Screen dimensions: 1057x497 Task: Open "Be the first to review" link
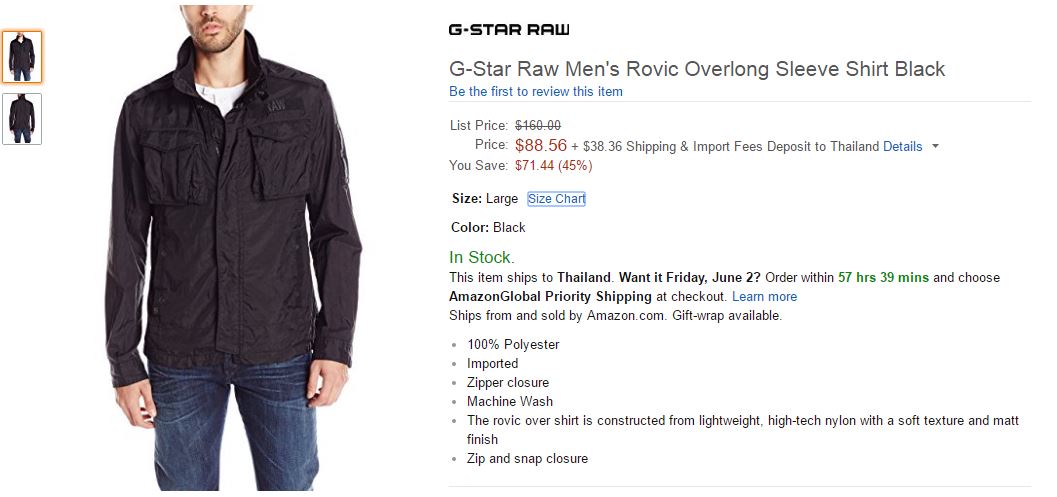536,92
